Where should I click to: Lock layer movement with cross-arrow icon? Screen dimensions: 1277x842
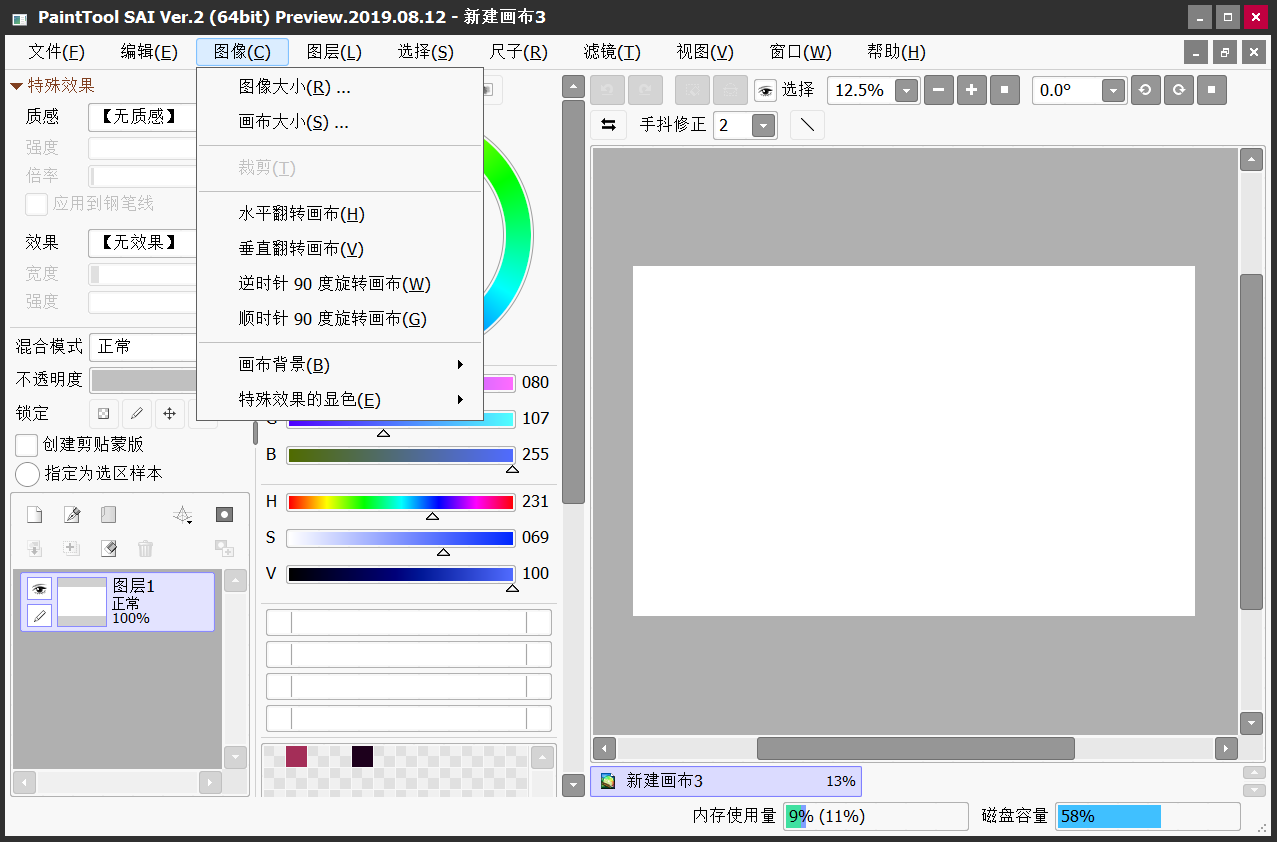pyautogui.click(x=169, y=413)
